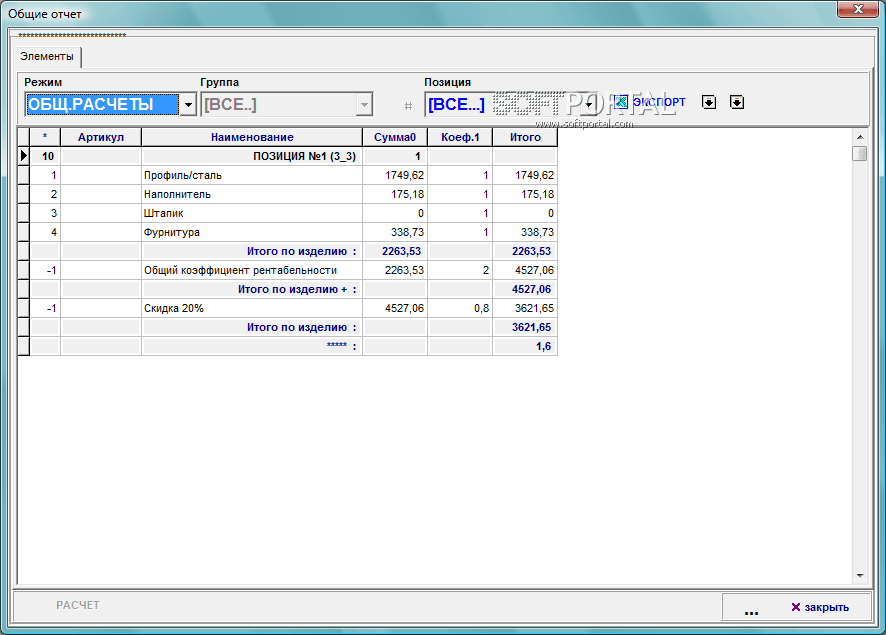Viewport: 886px width, 635px height.
Task: Click the scrollbar up arrow
Action: coord(860,137)
